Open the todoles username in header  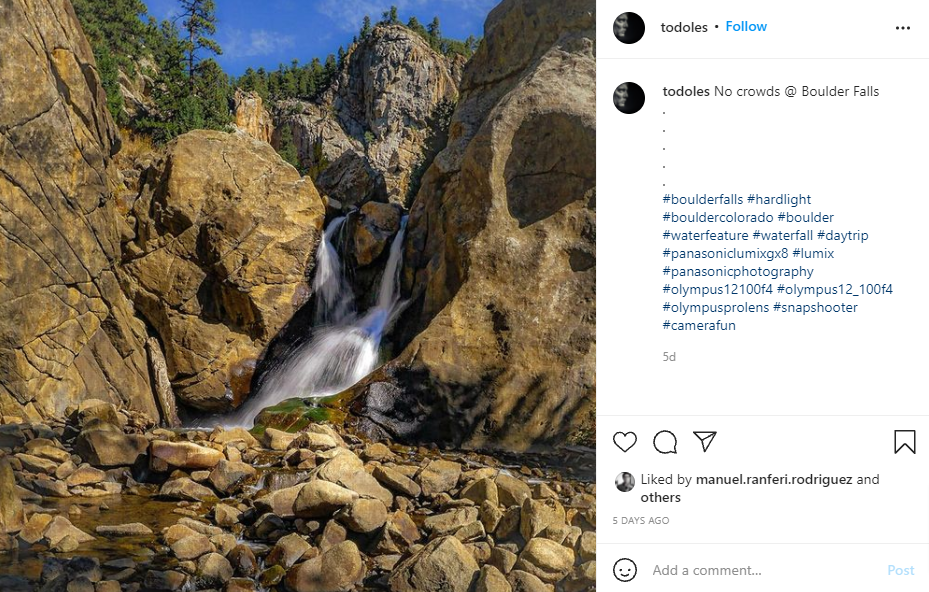685,27
